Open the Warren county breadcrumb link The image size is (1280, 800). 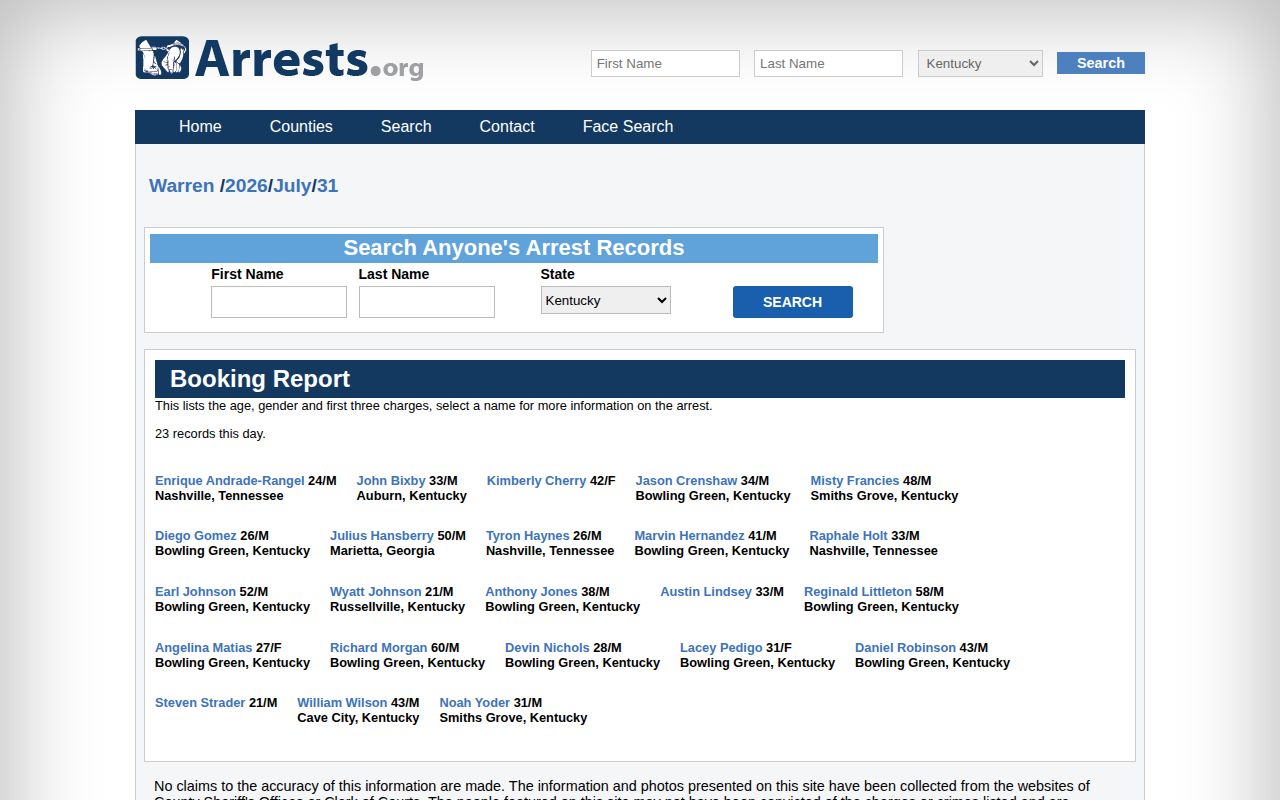tap(182, 186)
